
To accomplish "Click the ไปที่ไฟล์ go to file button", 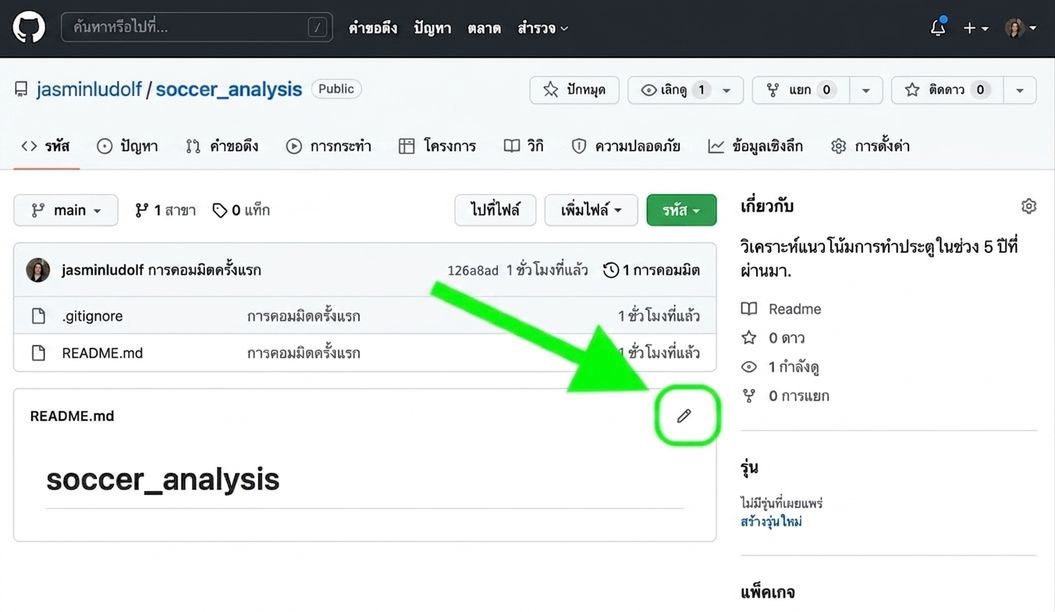I will click(x=495, y=211).
